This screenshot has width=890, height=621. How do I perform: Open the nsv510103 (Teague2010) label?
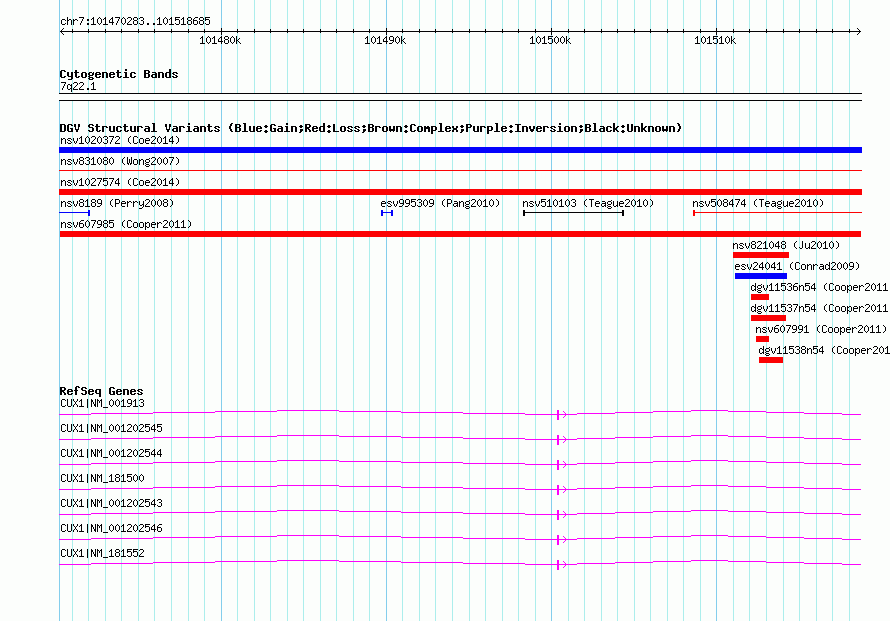(x=588, y=203)
